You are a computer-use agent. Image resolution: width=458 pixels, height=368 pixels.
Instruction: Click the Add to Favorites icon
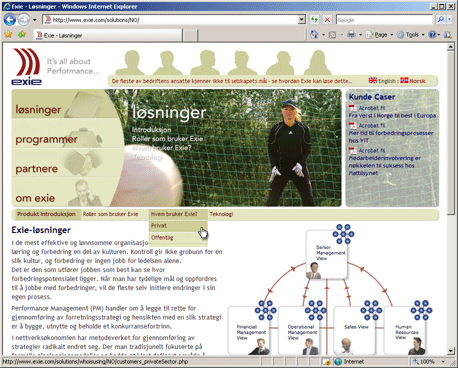point(22,34)
